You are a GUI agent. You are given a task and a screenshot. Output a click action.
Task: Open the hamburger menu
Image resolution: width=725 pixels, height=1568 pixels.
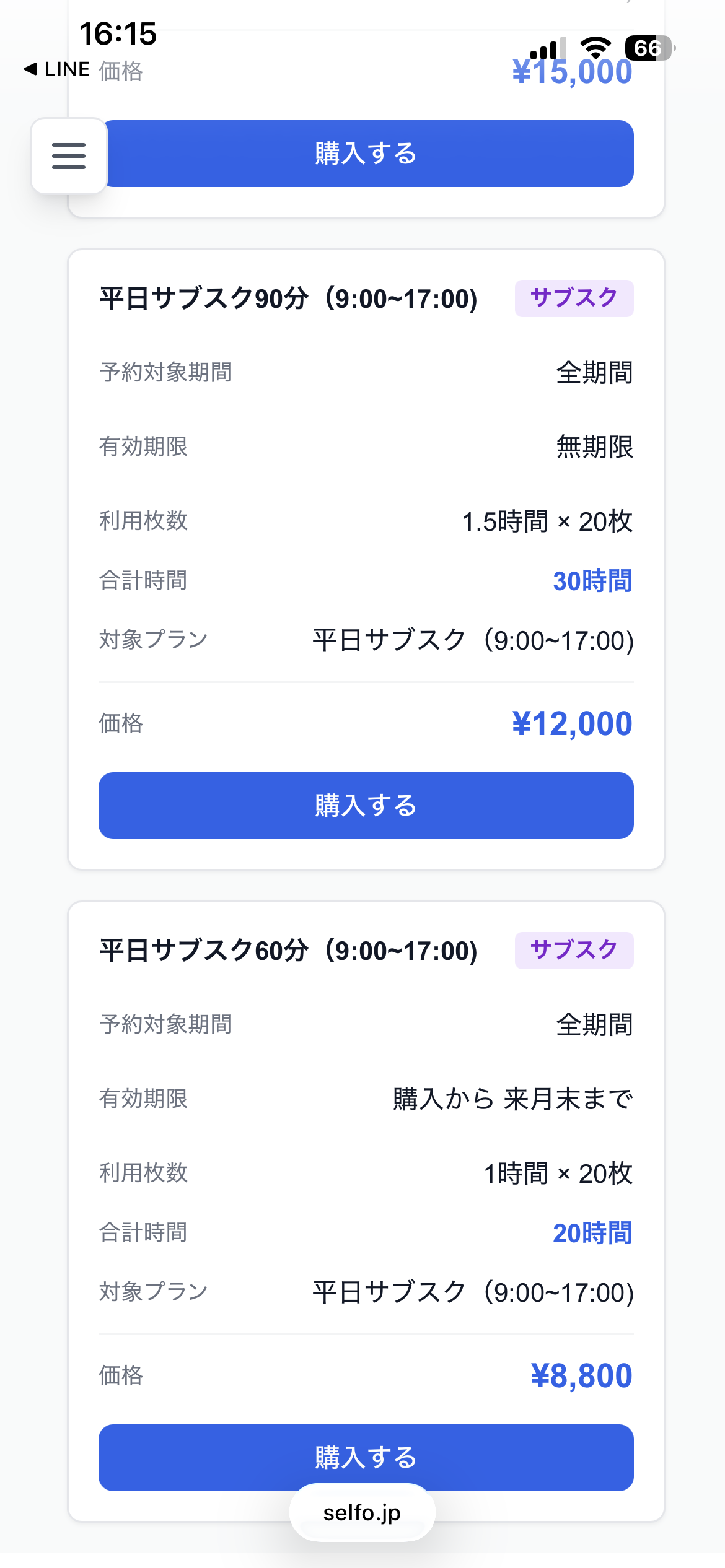[x=69, y=155]
